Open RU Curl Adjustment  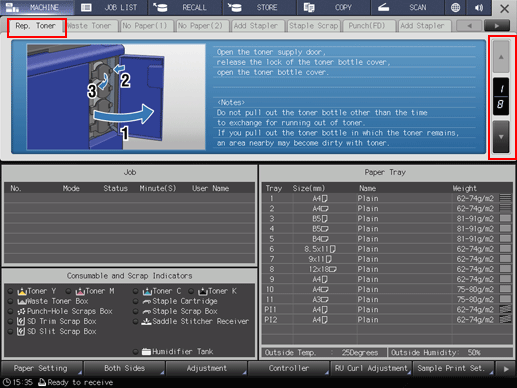click(371, 368)
